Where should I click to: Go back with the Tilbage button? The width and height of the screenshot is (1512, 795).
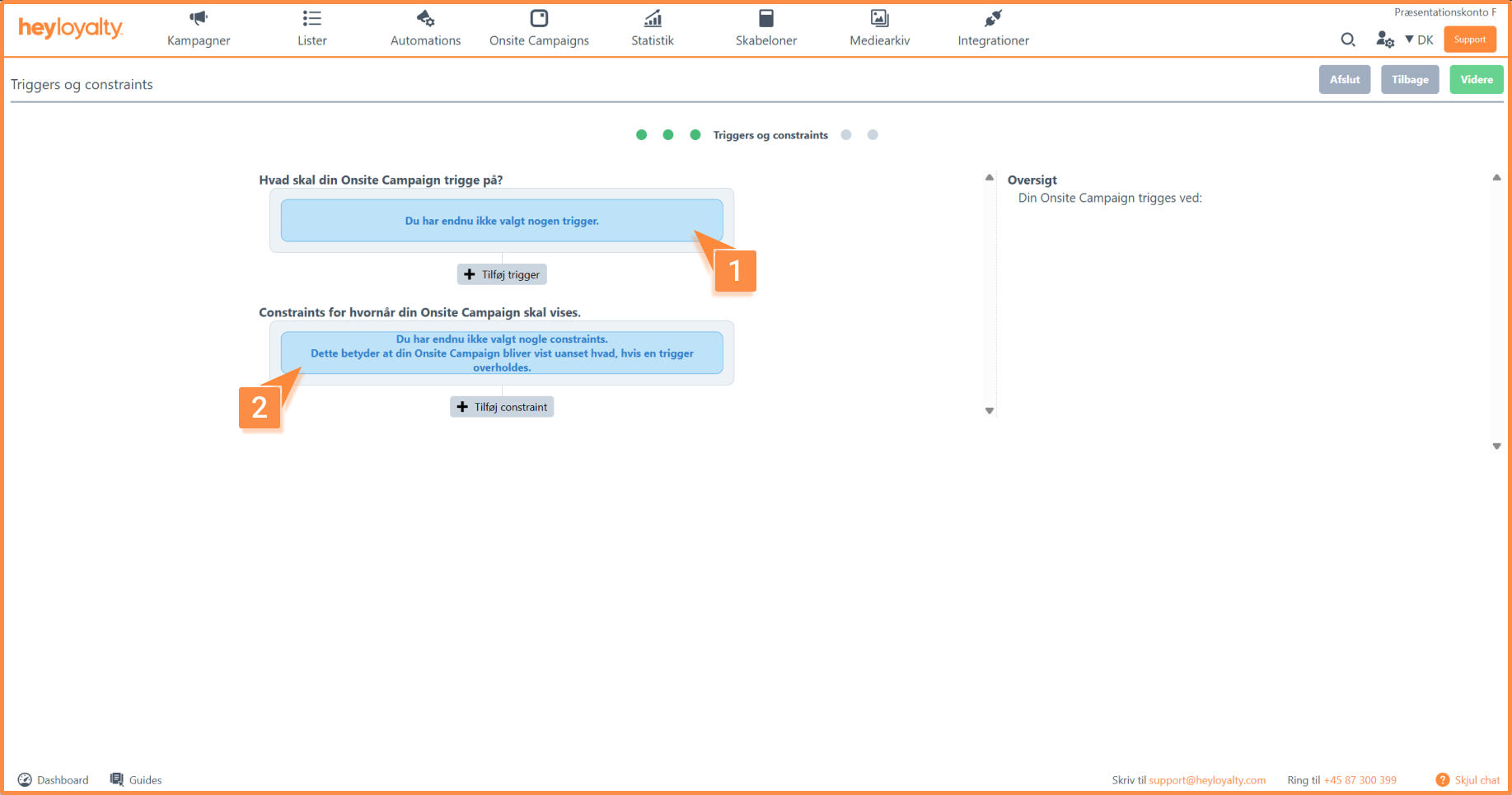tap(1409, 80)
